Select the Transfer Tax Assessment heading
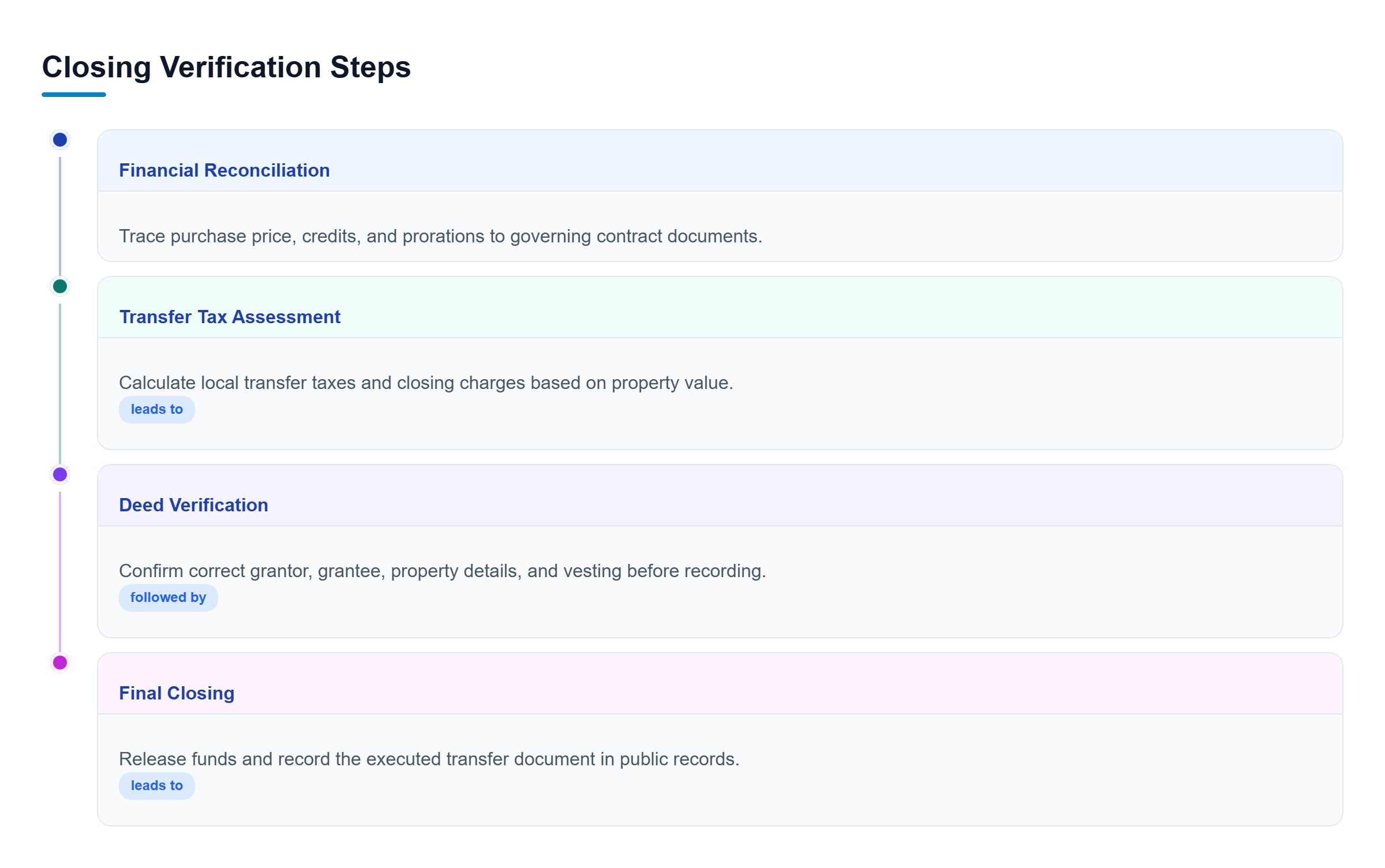The image size is (1385, 868). pos(230,317)
